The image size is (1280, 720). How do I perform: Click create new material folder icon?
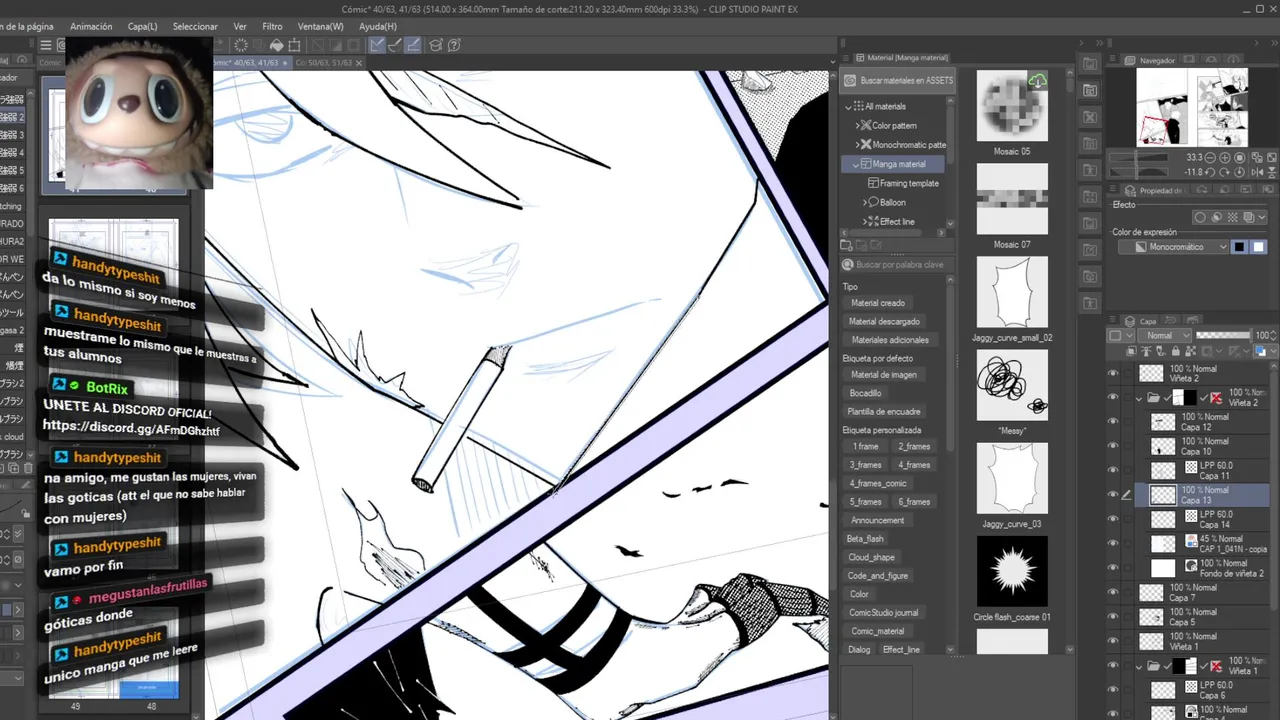tap(847, 245)
